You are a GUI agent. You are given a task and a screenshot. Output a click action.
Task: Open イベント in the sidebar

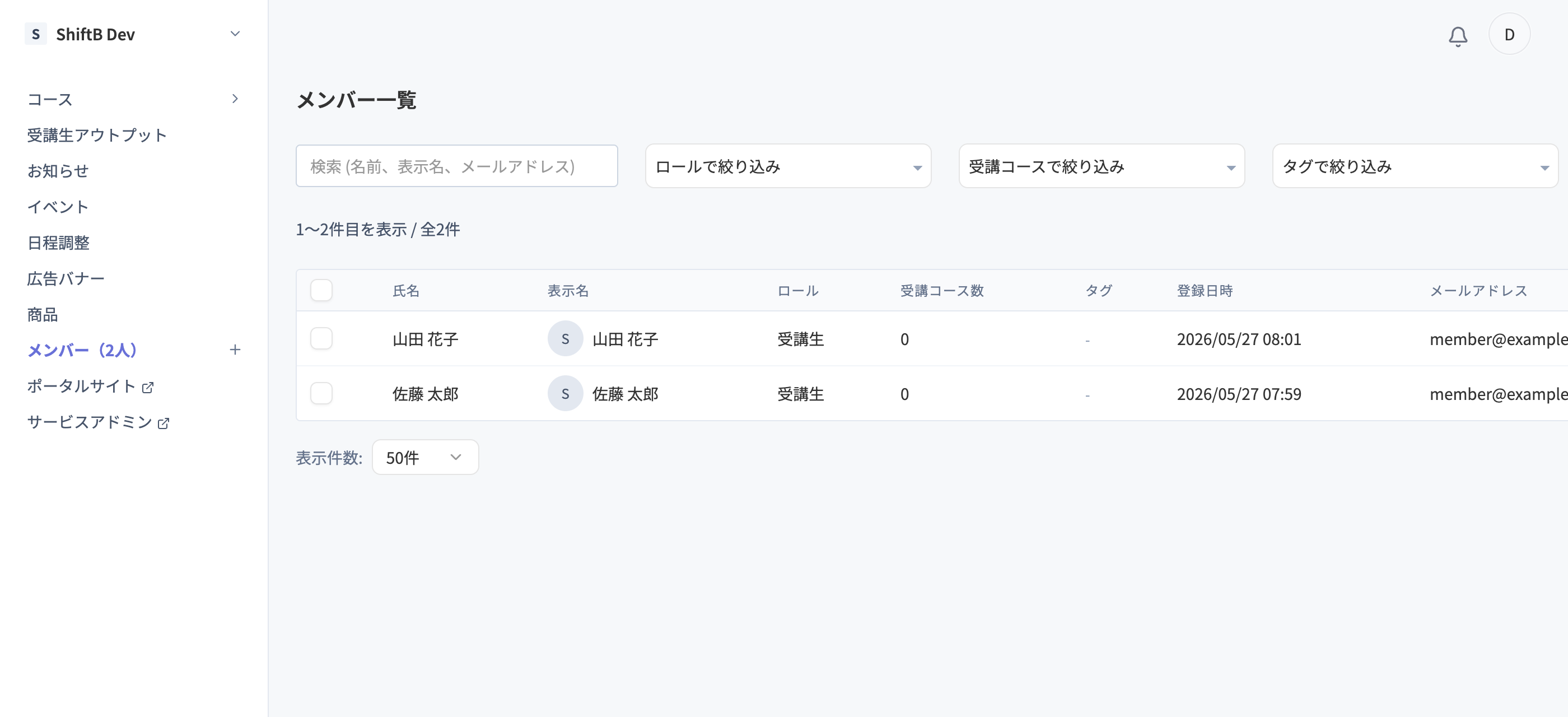[58, 207]
